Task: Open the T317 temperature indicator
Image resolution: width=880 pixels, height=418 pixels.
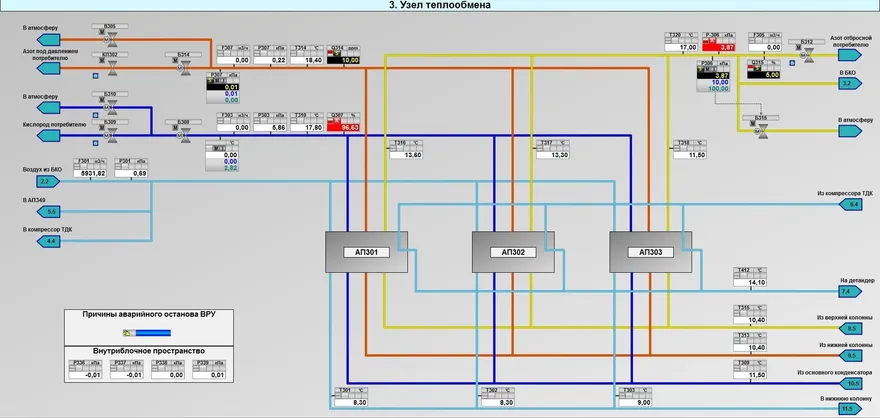Action: tap(553, 150)
